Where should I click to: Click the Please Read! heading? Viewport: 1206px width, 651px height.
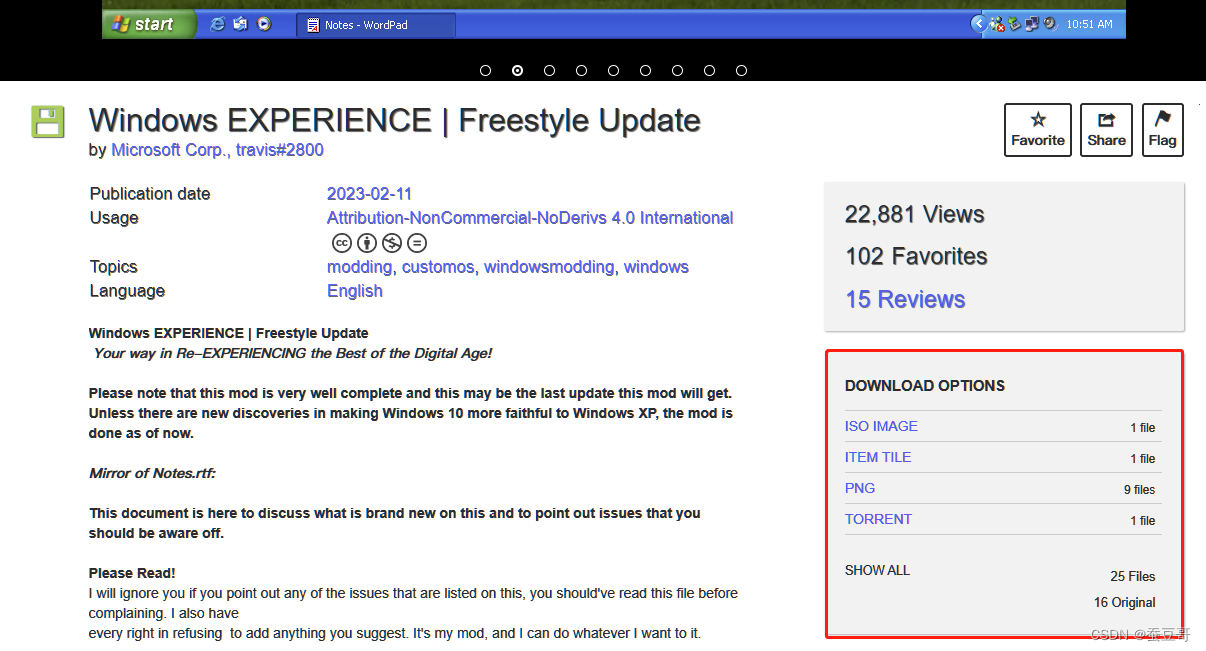(x=132, y=573)
